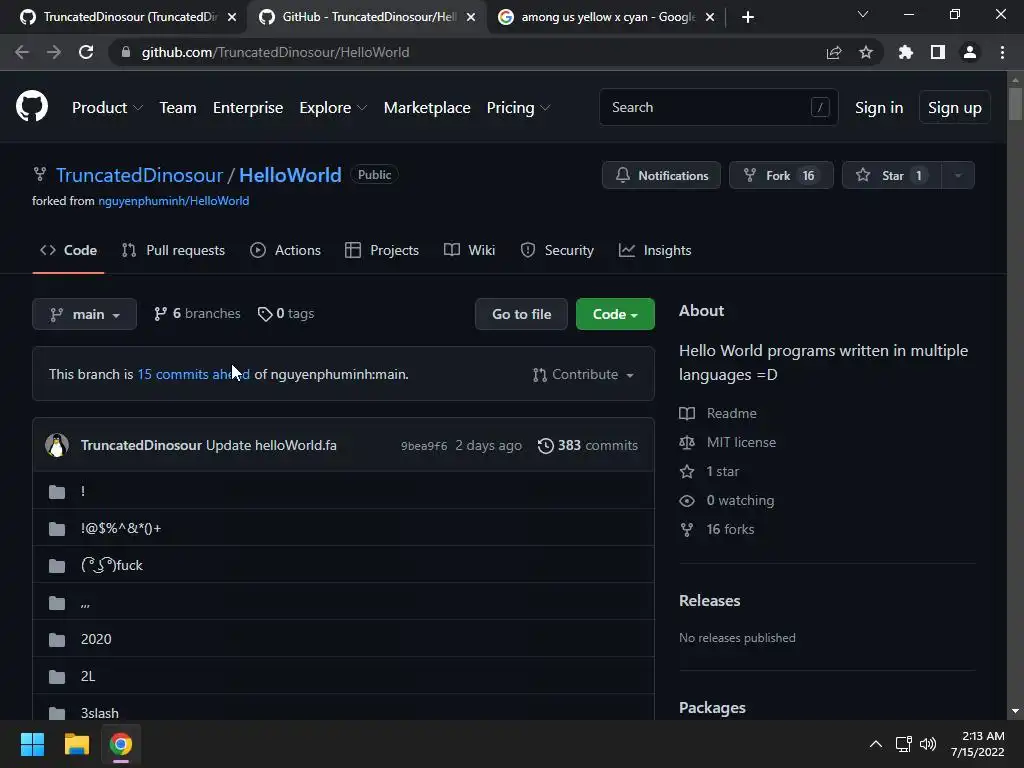Open commit hash 9bea9f6
1024x768 pixels.
pos(424,446)
